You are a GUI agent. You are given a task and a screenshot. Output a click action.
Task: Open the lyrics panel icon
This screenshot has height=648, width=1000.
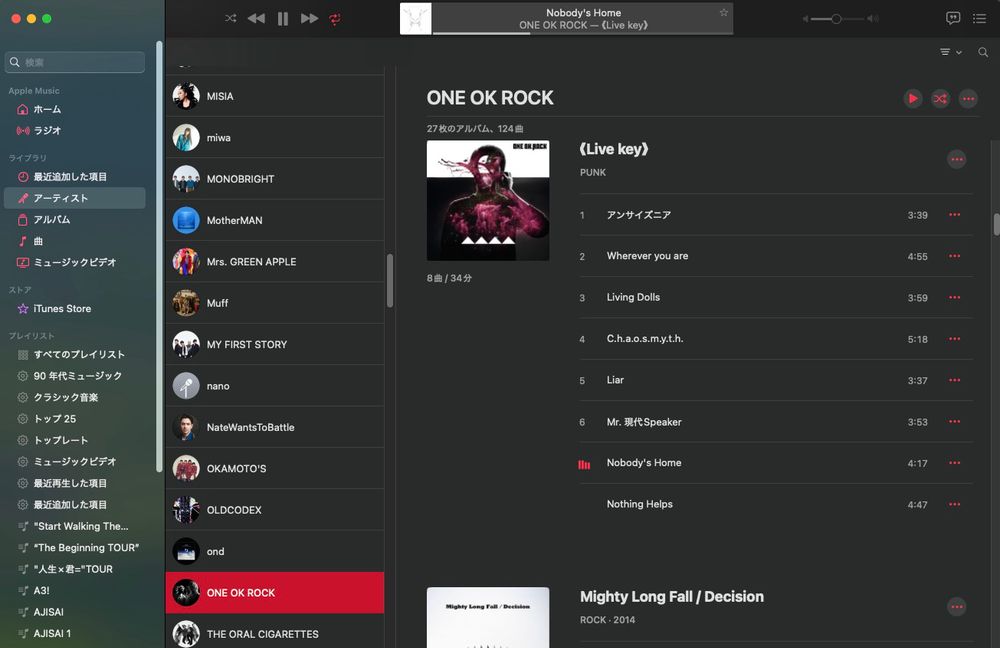pyautogui.click(x=953, y=18)
